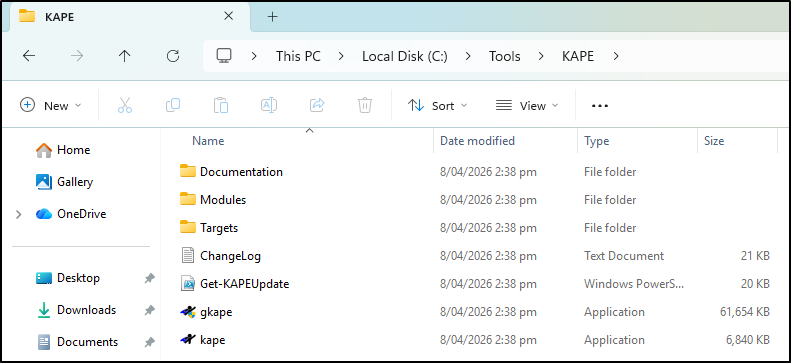Select the Modules folder icon
791x363 pixels.
(188, 199)
